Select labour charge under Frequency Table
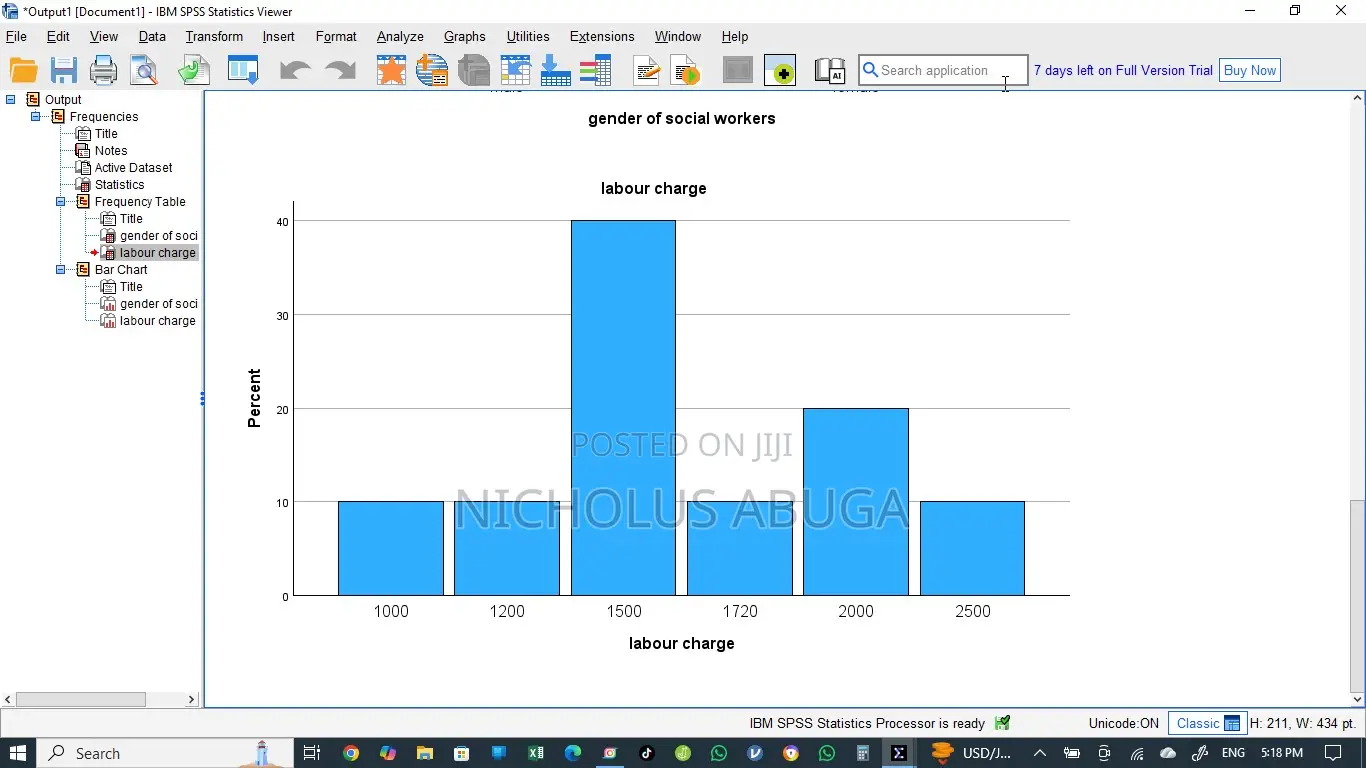Viewport: 1366px width, 768px height. (x=158, y=252)
